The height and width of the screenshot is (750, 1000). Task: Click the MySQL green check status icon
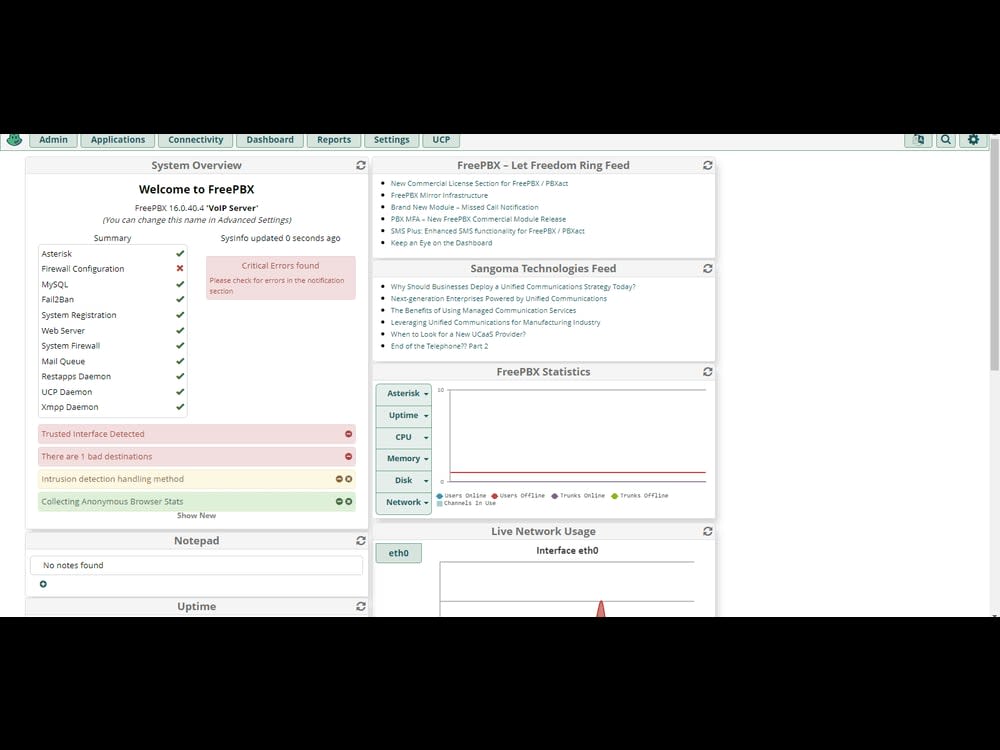pyautogui.click(x=180, y=284)
